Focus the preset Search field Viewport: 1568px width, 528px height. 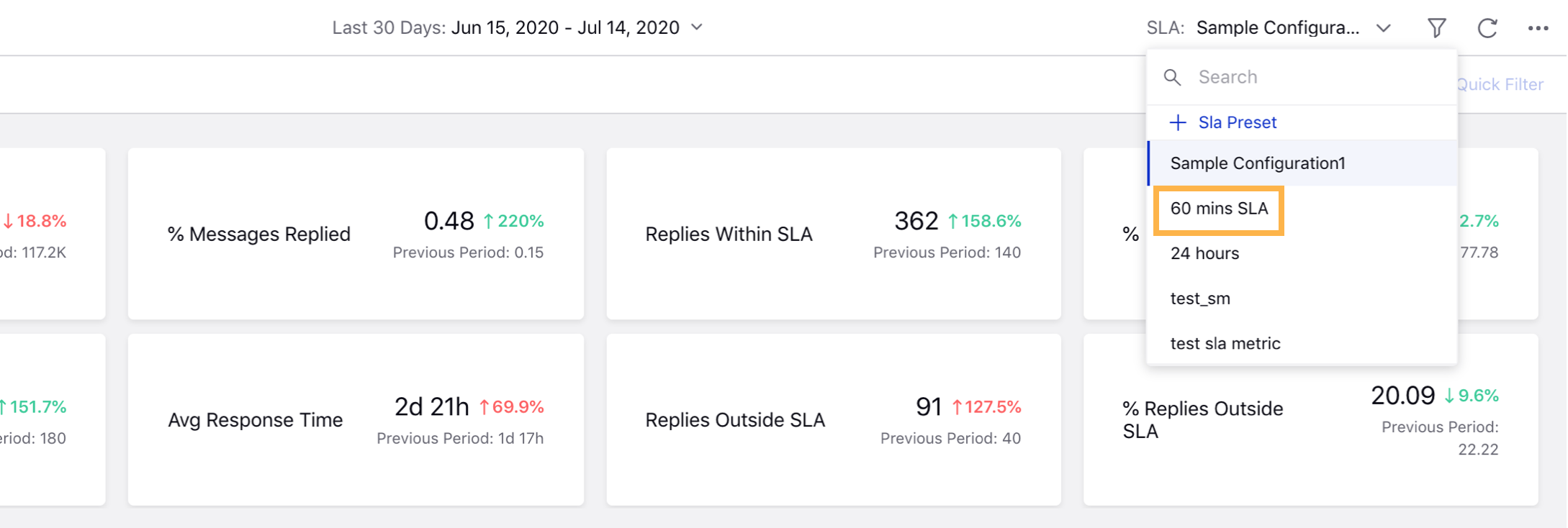pyautogui.click(x=1302, y=77)
